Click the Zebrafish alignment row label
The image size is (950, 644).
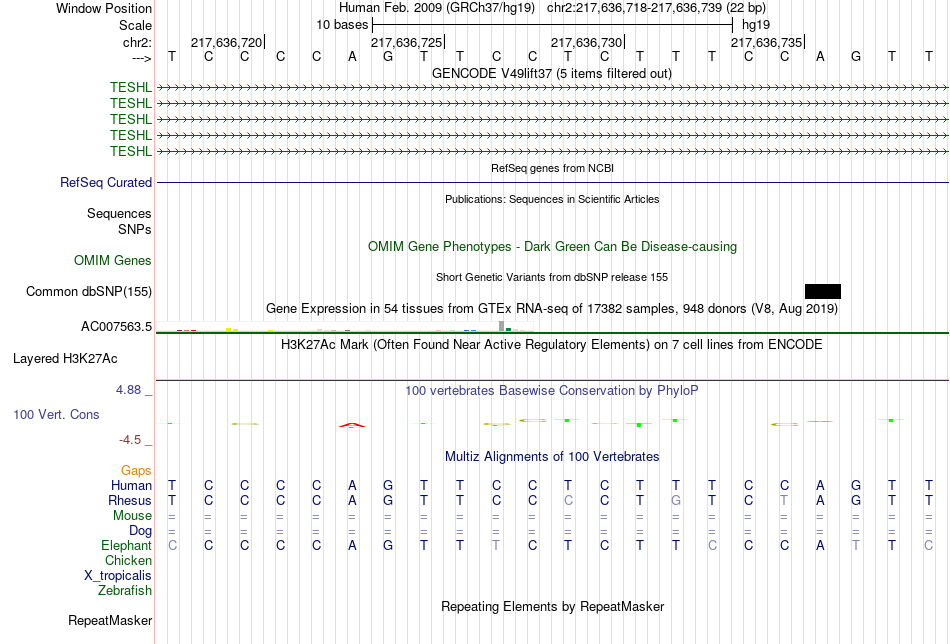click(125, 591)
